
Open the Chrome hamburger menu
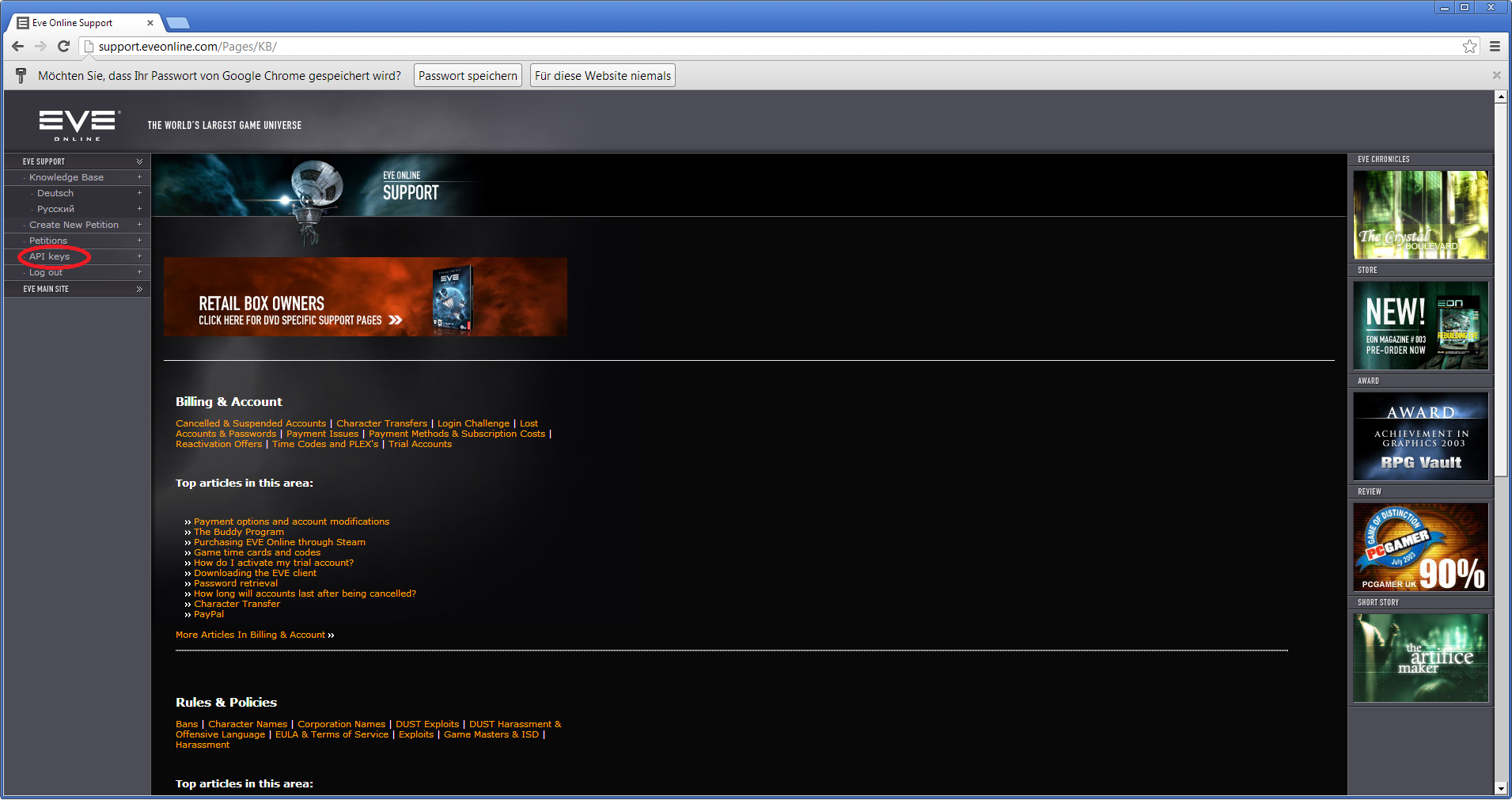point(1495,47)
